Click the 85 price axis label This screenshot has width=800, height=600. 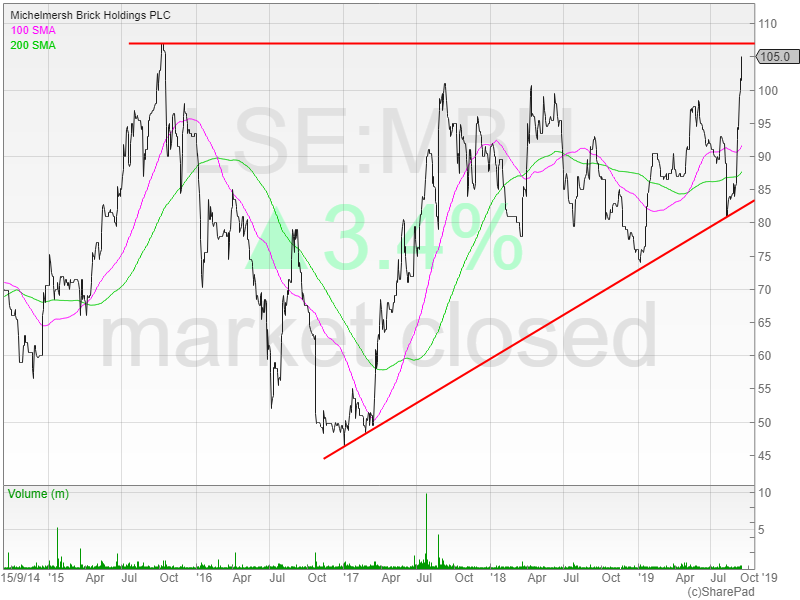764,190
